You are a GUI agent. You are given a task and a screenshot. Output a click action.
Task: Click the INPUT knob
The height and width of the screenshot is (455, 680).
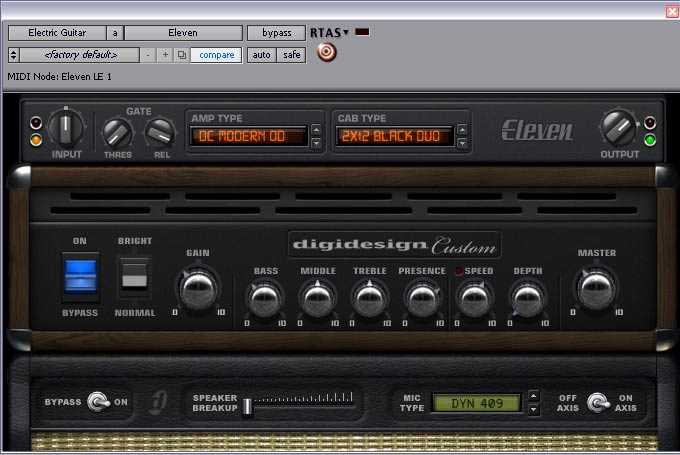pyautogui.click(x=65, y=127)
